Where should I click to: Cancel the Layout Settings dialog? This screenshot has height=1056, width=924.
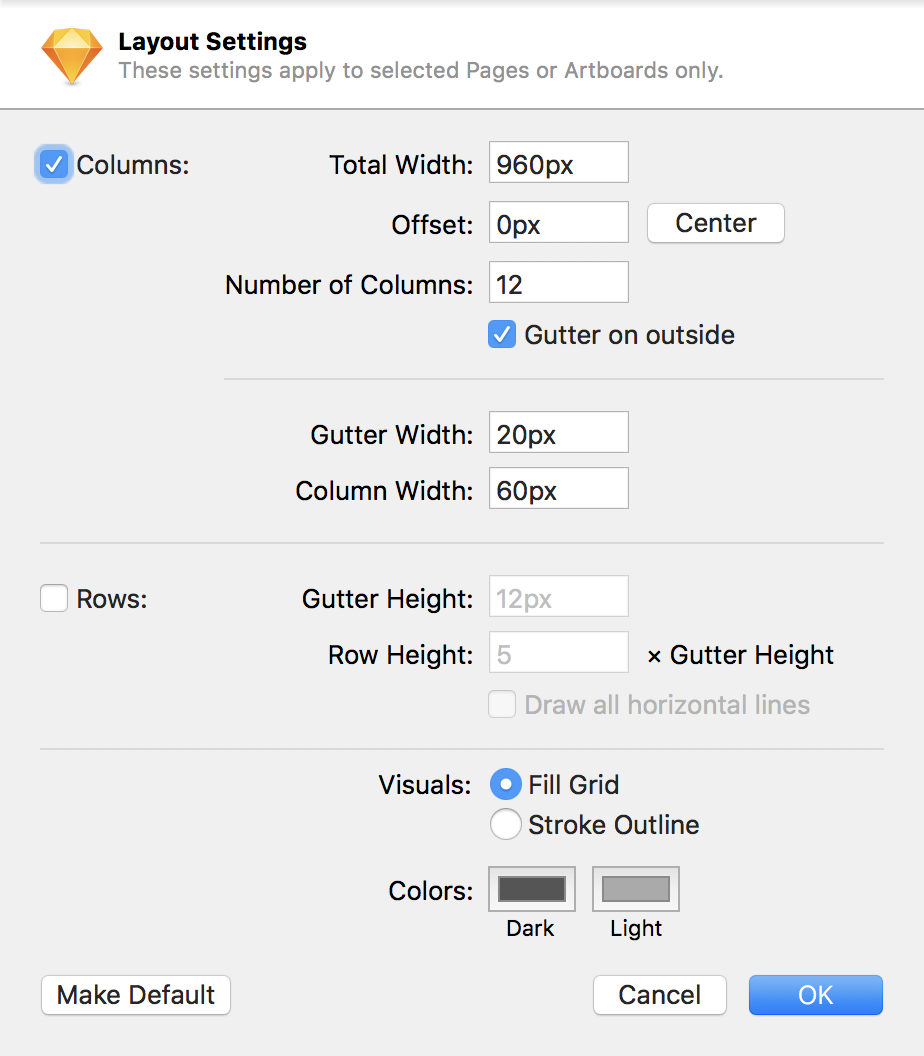tap(660, 995)
